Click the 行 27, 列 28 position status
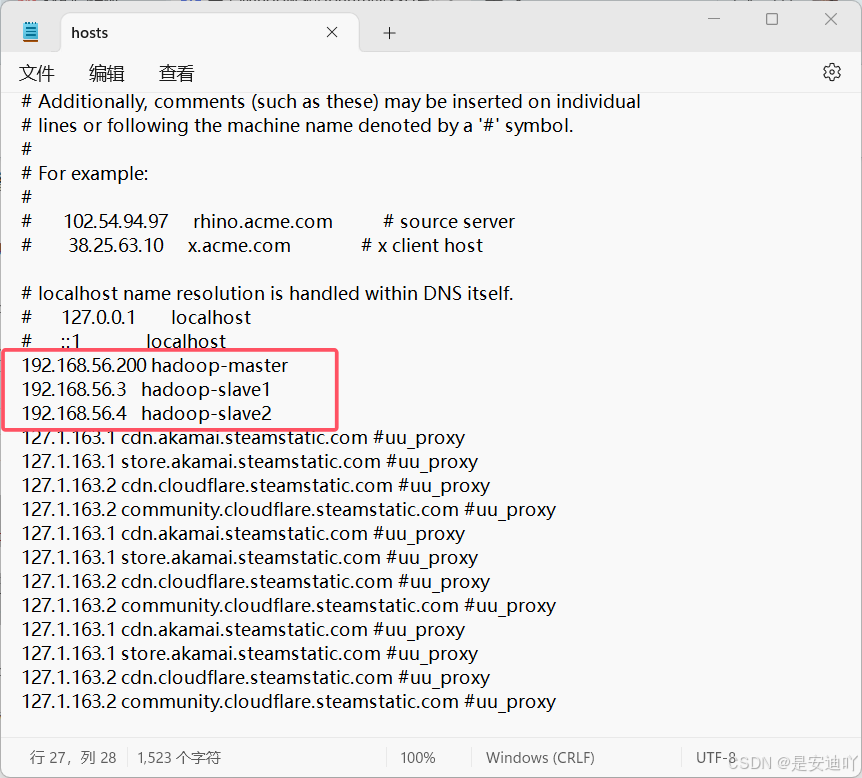The width and height of the screenshot is (862, 778). [73, 758]
